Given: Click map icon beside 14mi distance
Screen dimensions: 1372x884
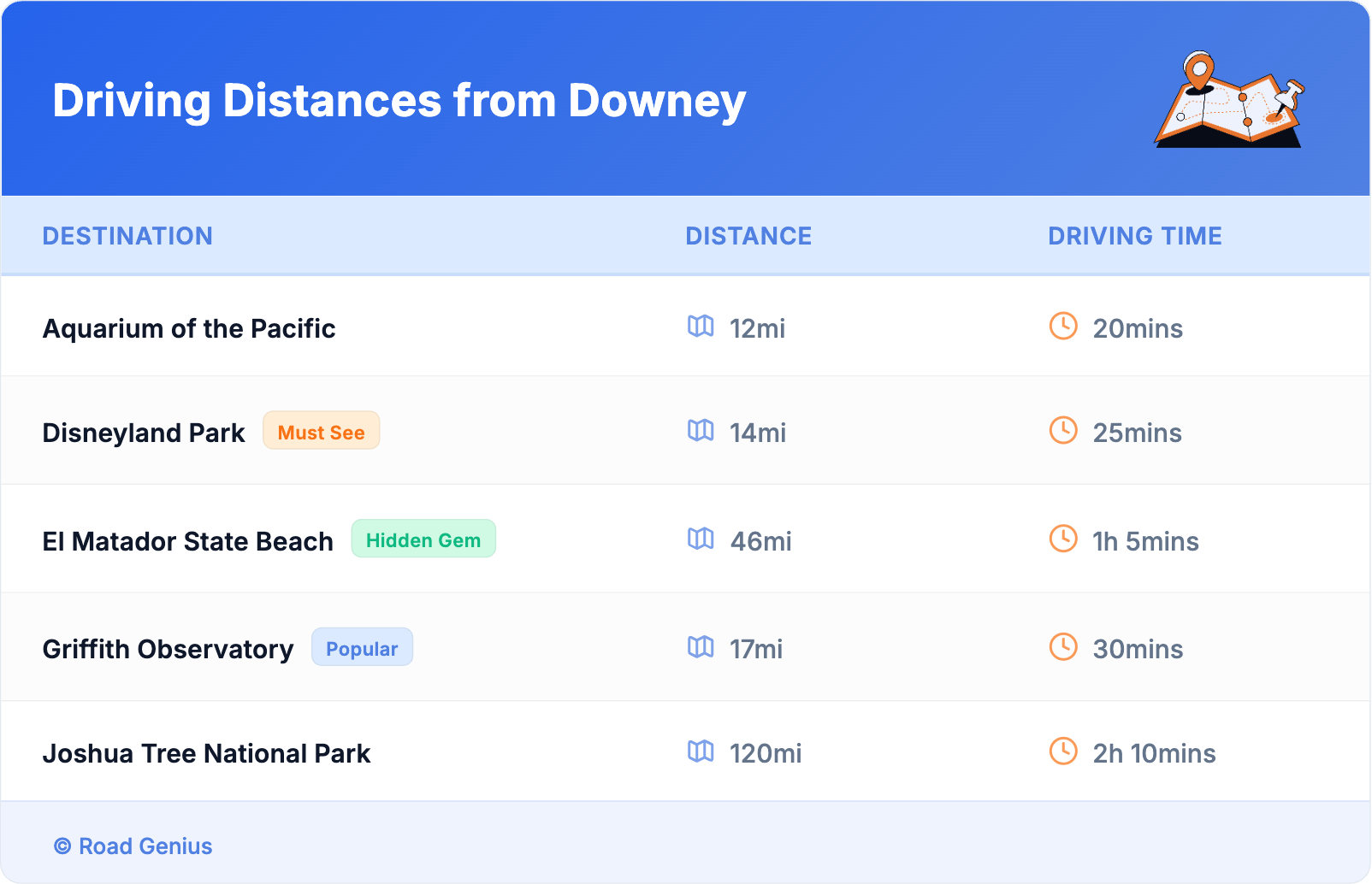Looking at the screenshot, I should tap(701, 431).
